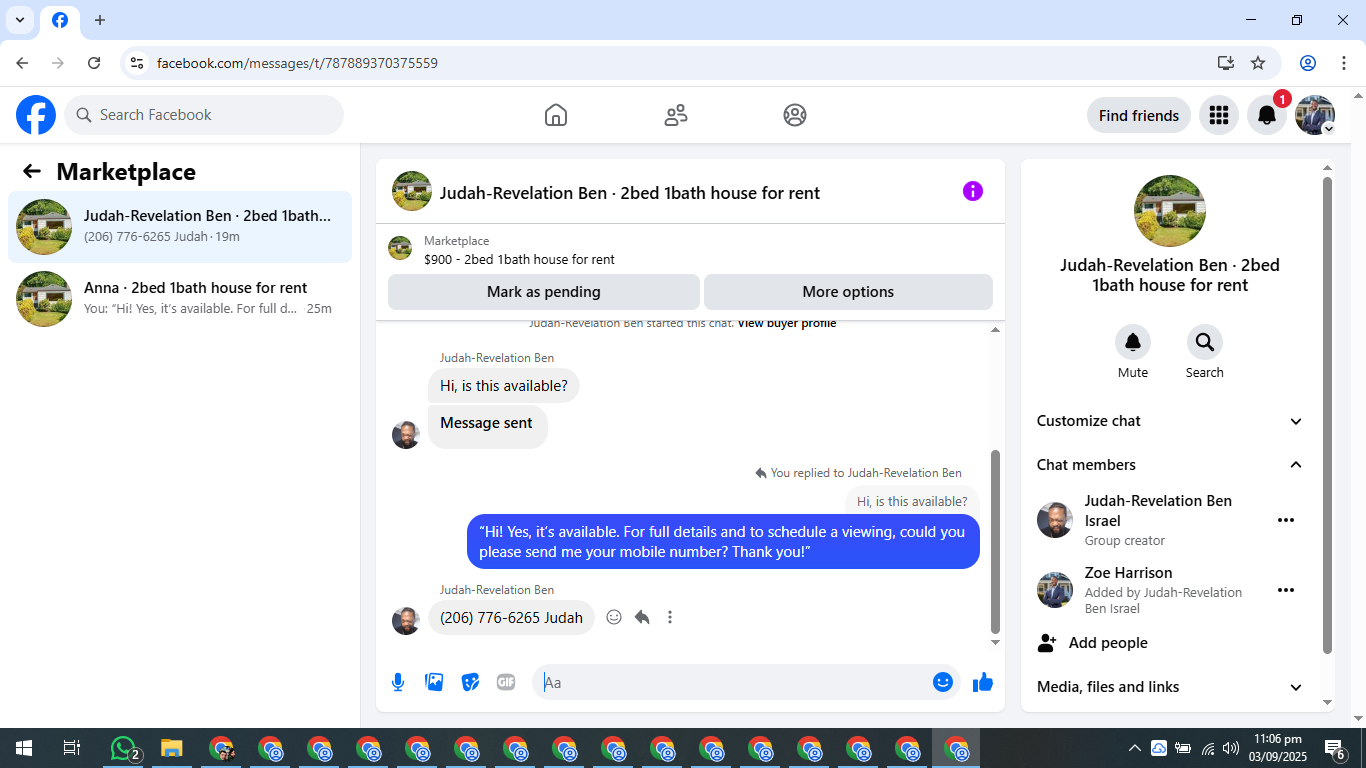Bookmark this page with the star icon

(1258, 63)
